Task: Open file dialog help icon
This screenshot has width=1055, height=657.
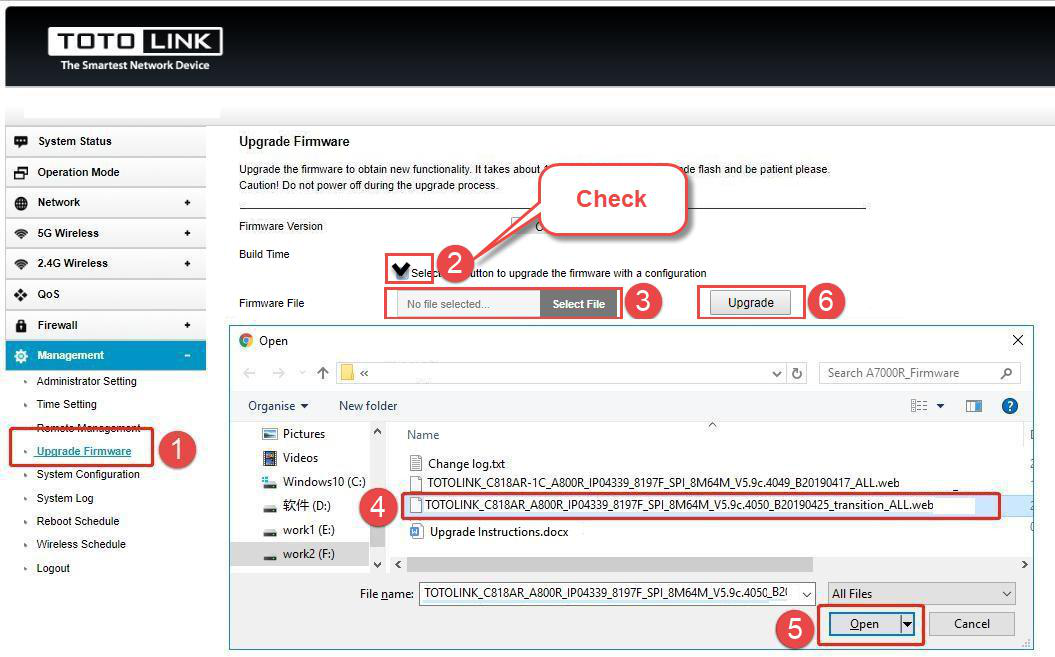Action: [1009, 406]
